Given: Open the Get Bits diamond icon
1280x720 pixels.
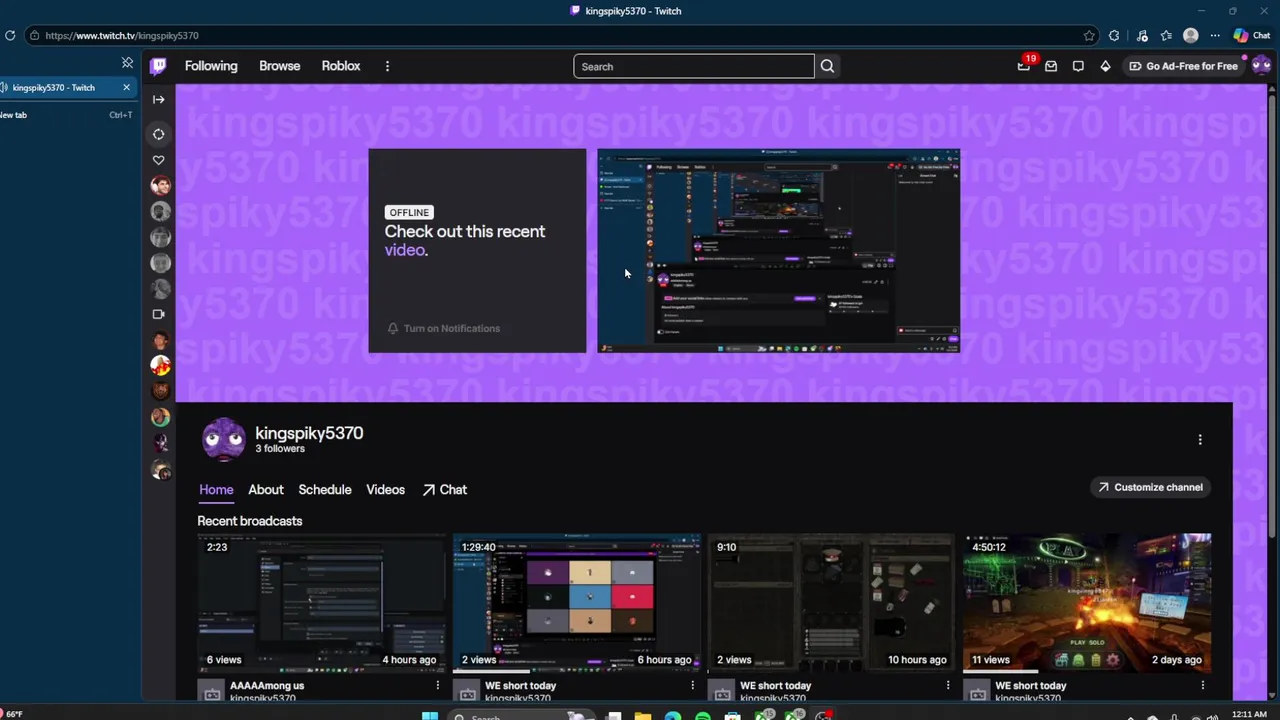Looking at the screenshot, I should pyautogui.click(x=1105, y=66).
